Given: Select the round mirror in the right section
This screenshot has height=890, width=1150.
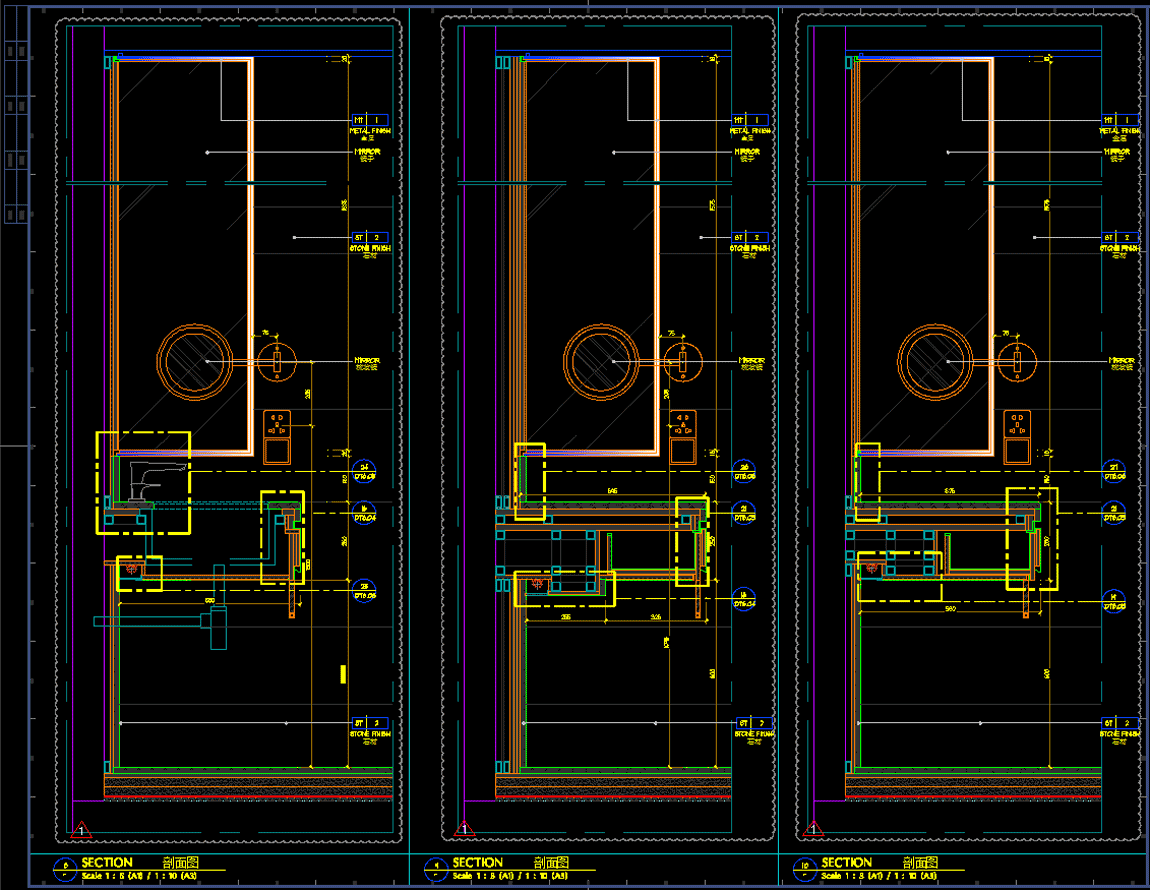Looking at the screenshot, I should click(x=935, y=361).
